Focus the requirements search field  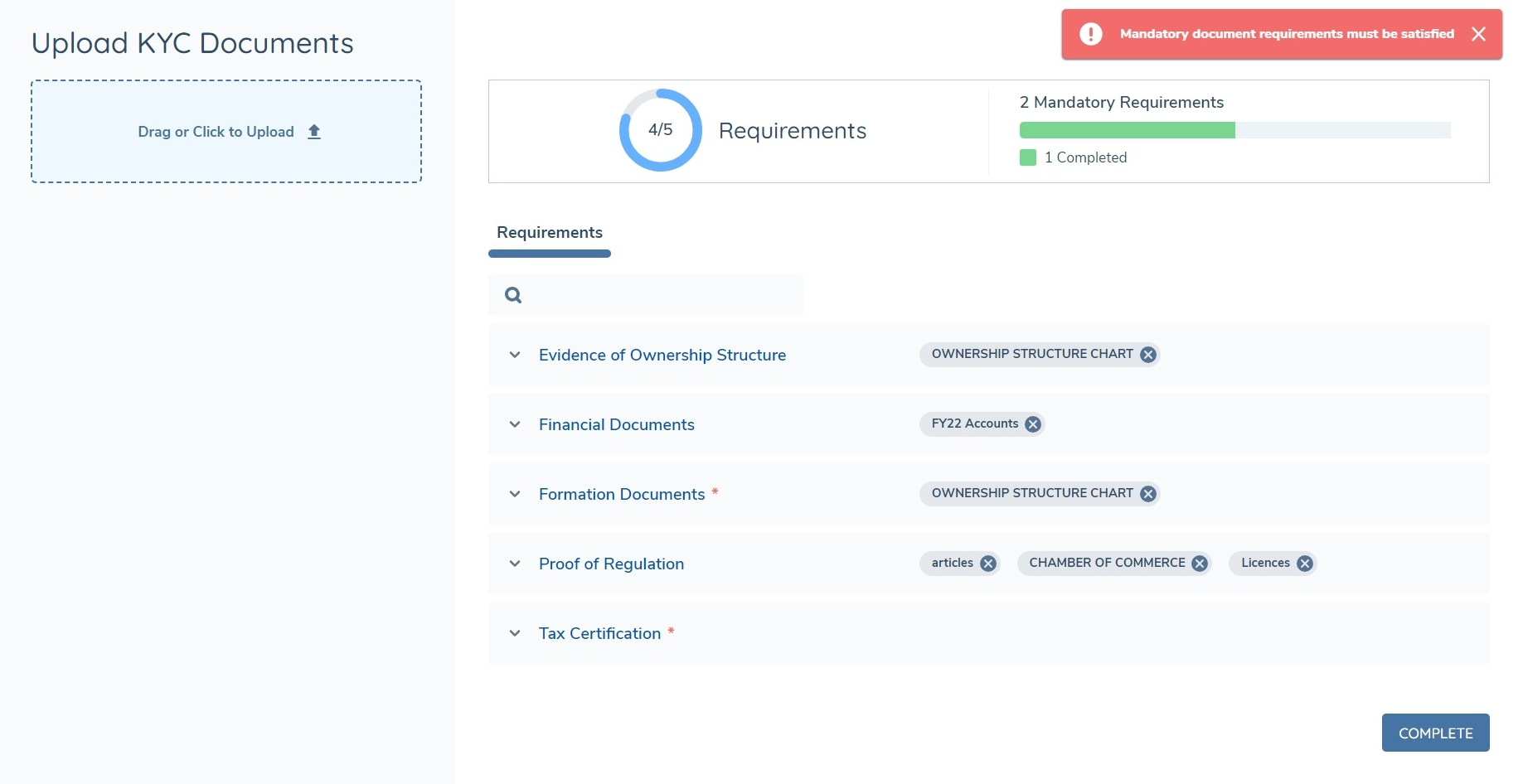tap(659, 295)
